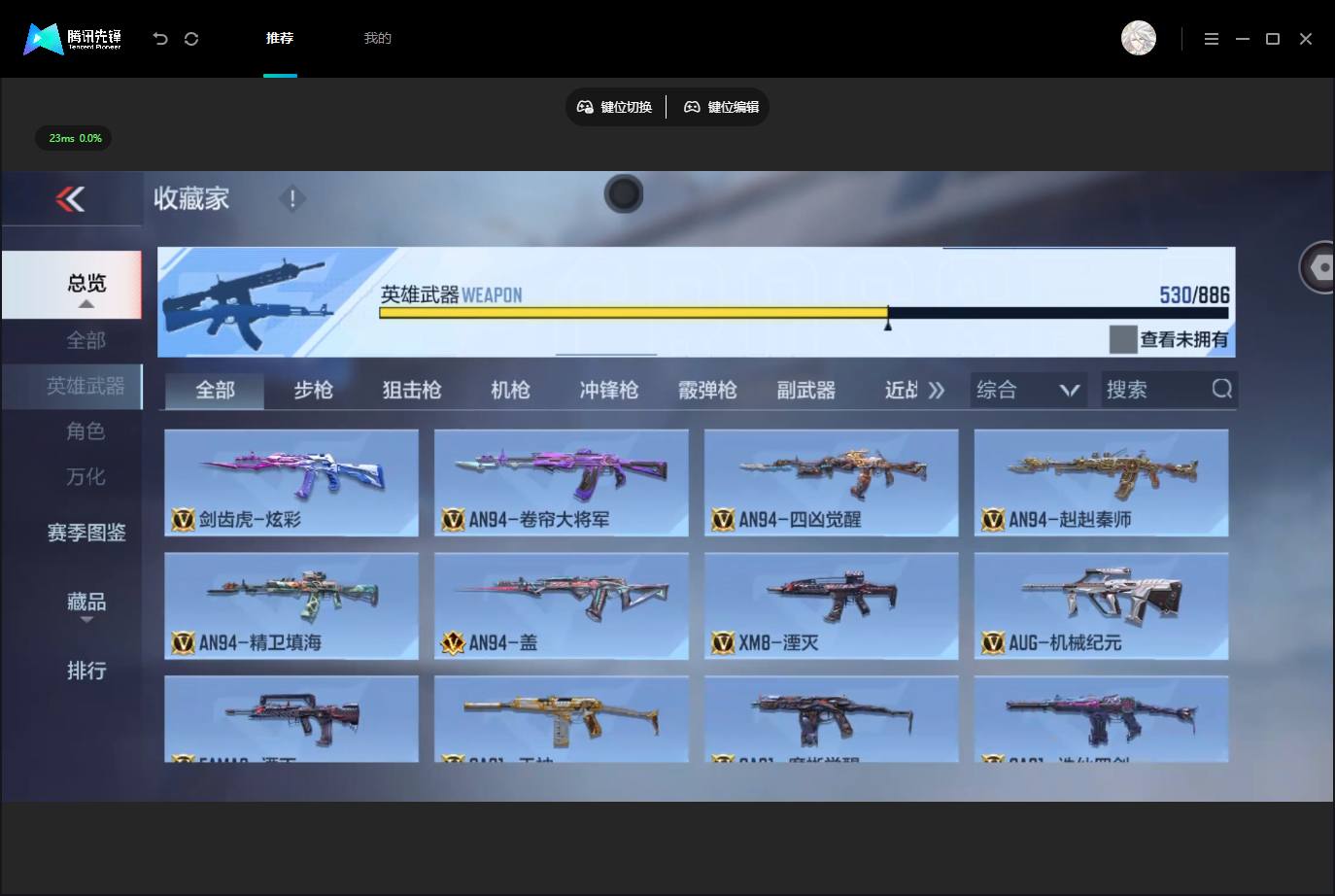Open 排行 in the left sidebar

click(x=86, y=671)
